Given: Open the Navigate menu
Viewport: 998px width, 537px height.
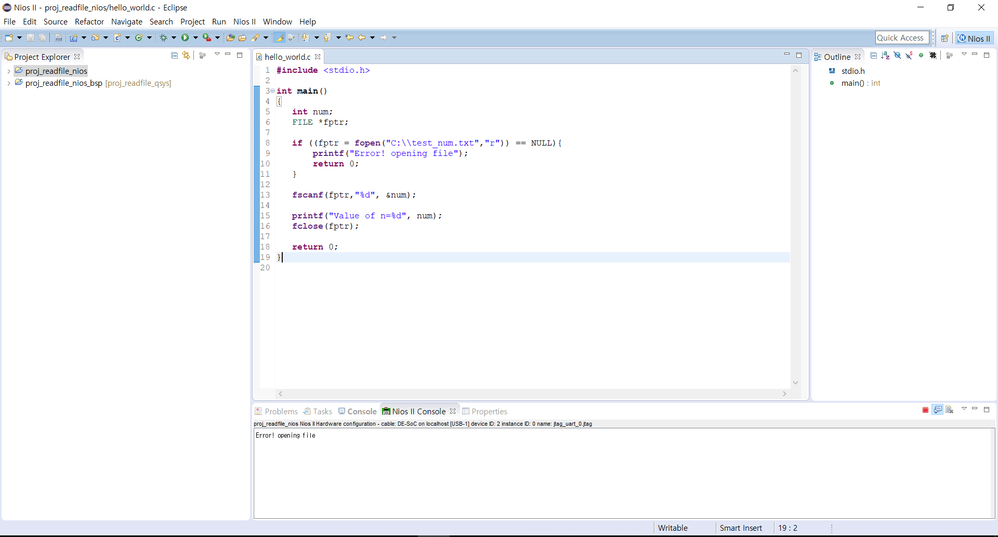Looking at the screenshot, I should [x=126, y=21].
